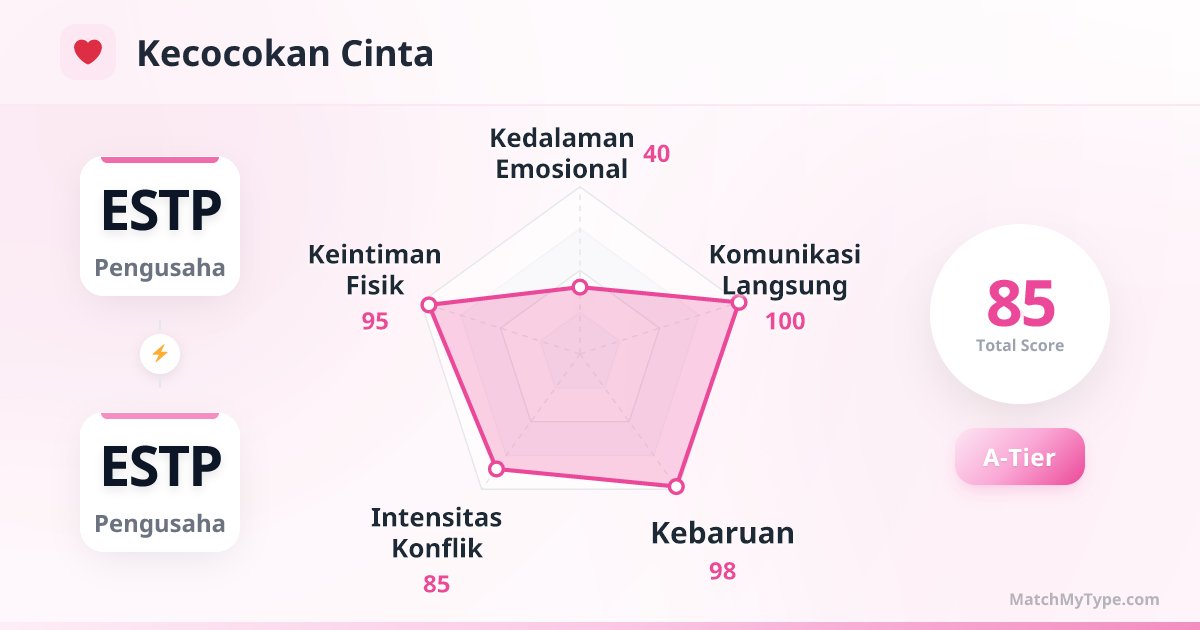Click the Intensitas Konflik label
The width and height of the screenshot is (1200, 630).
pos(436,532)
